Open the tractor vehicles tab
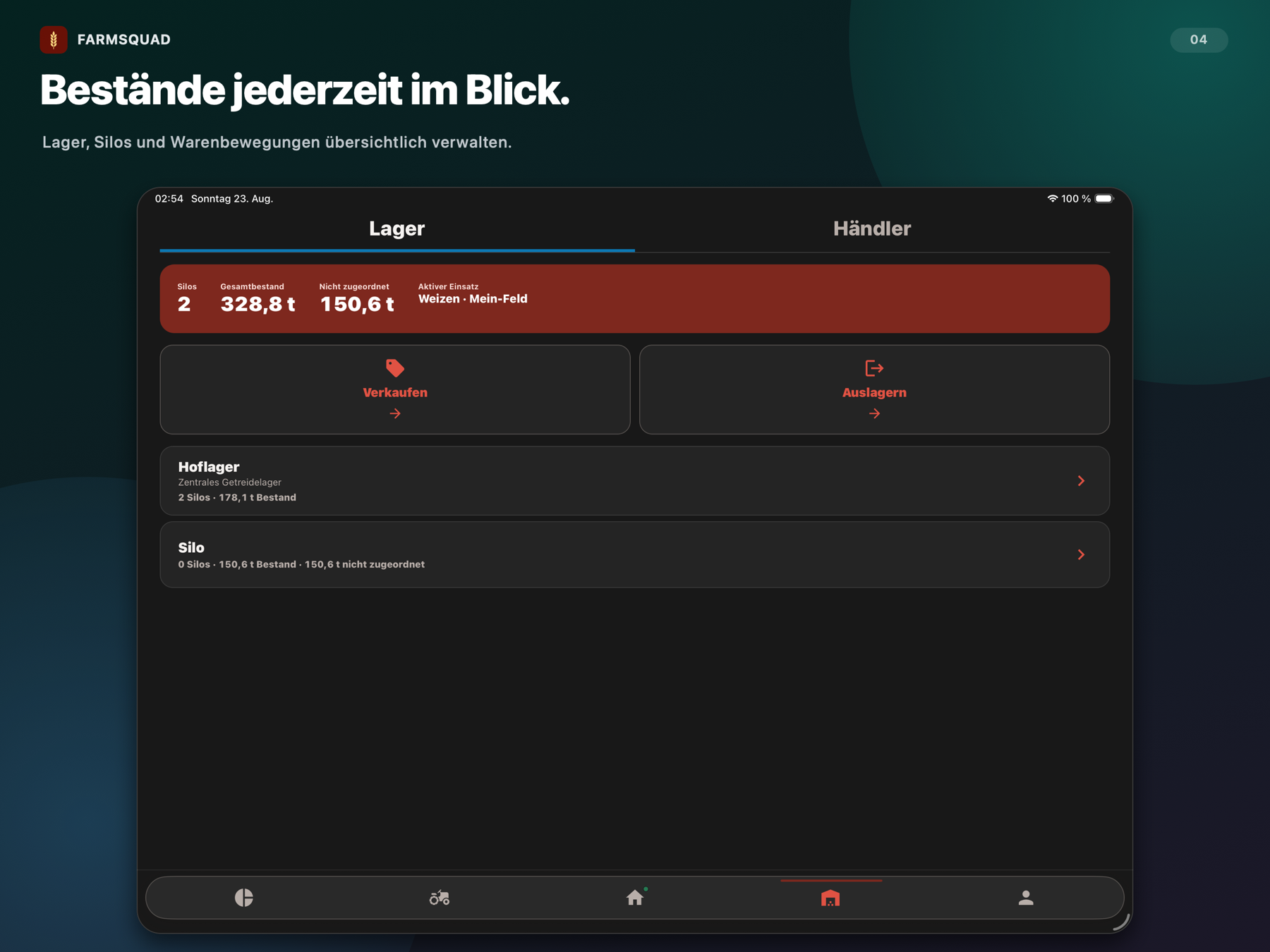1270x952 pixels. coord(440,897)
